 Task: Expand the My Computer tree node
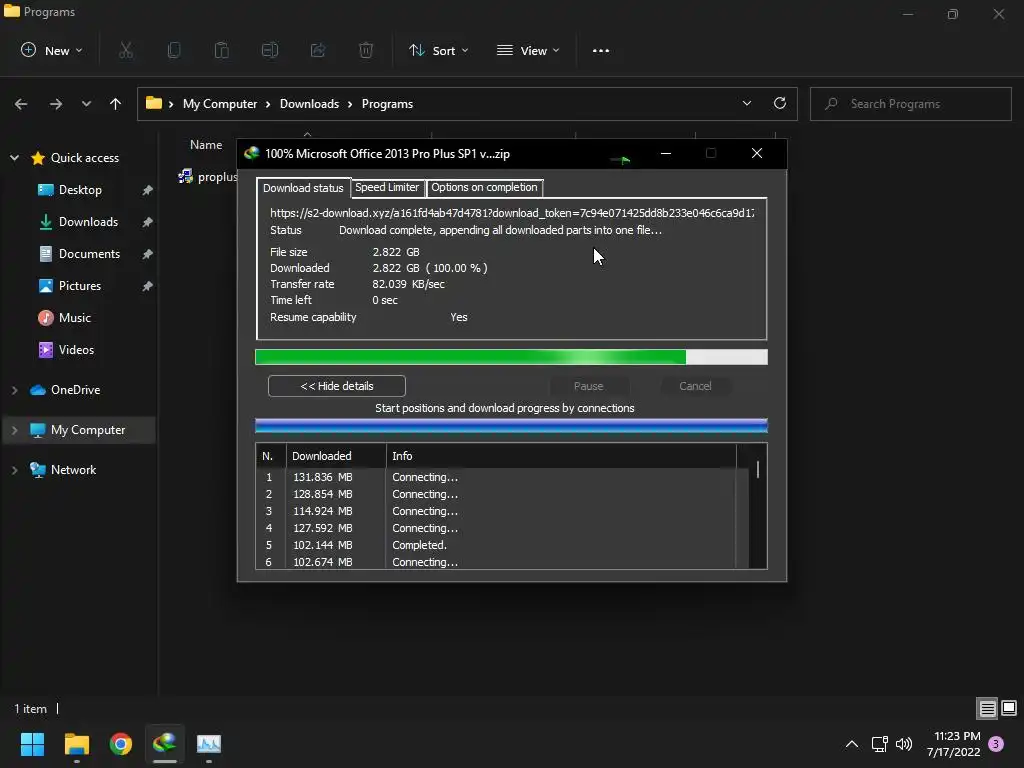pos(14,430)
